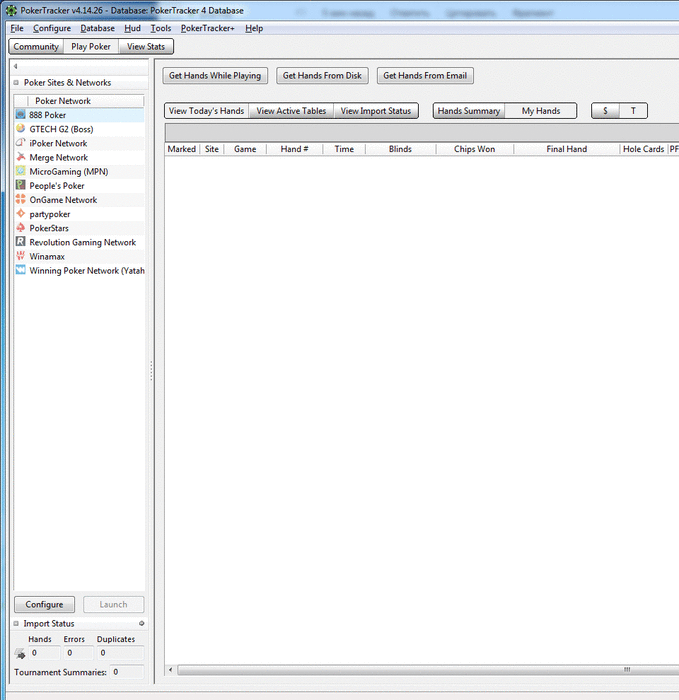This screenshot has width=679, height=700.
Task: Click the panel splitter handle
Action: pos(151,371)
